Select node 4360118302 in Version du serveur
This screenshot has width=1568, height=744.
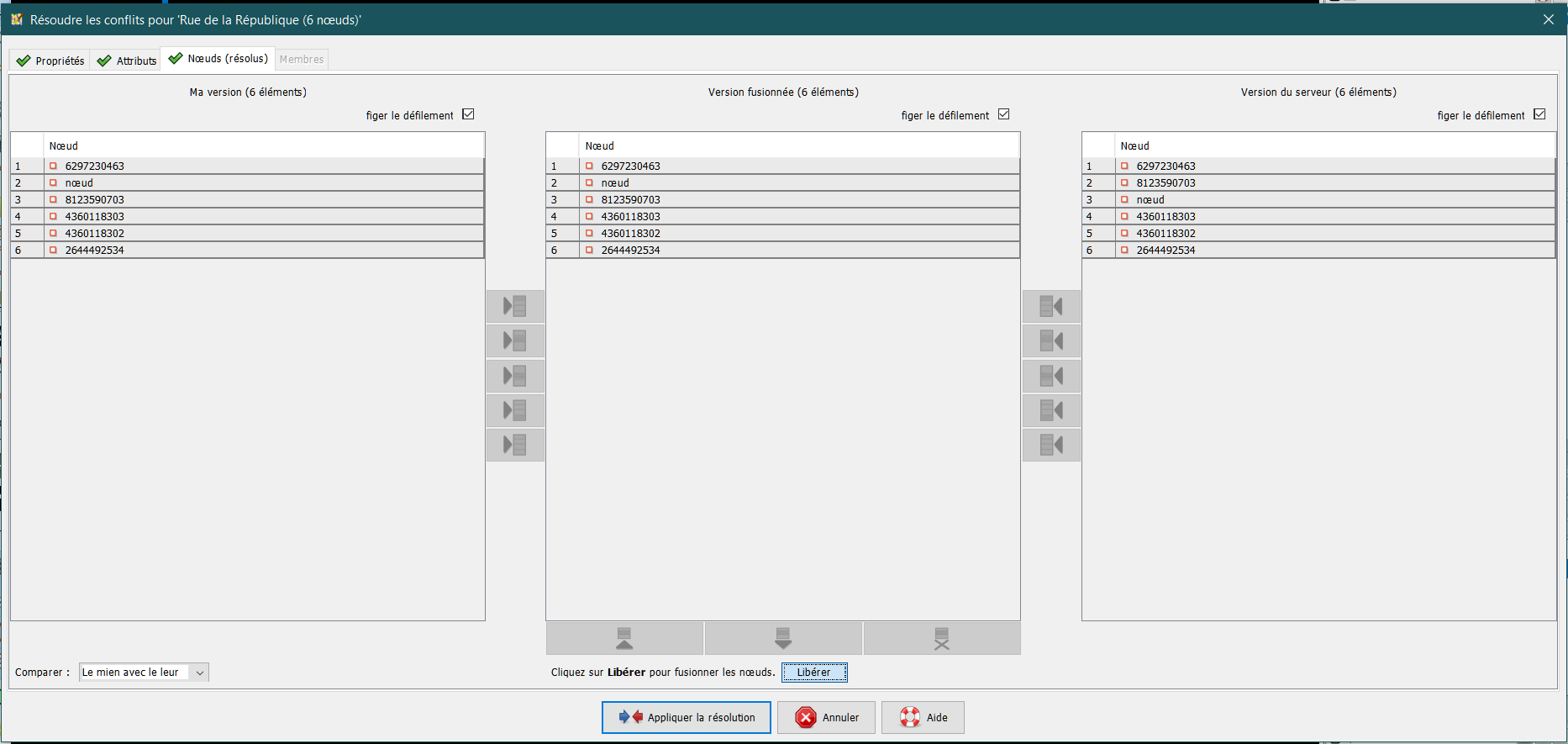tap(1318, 234)
